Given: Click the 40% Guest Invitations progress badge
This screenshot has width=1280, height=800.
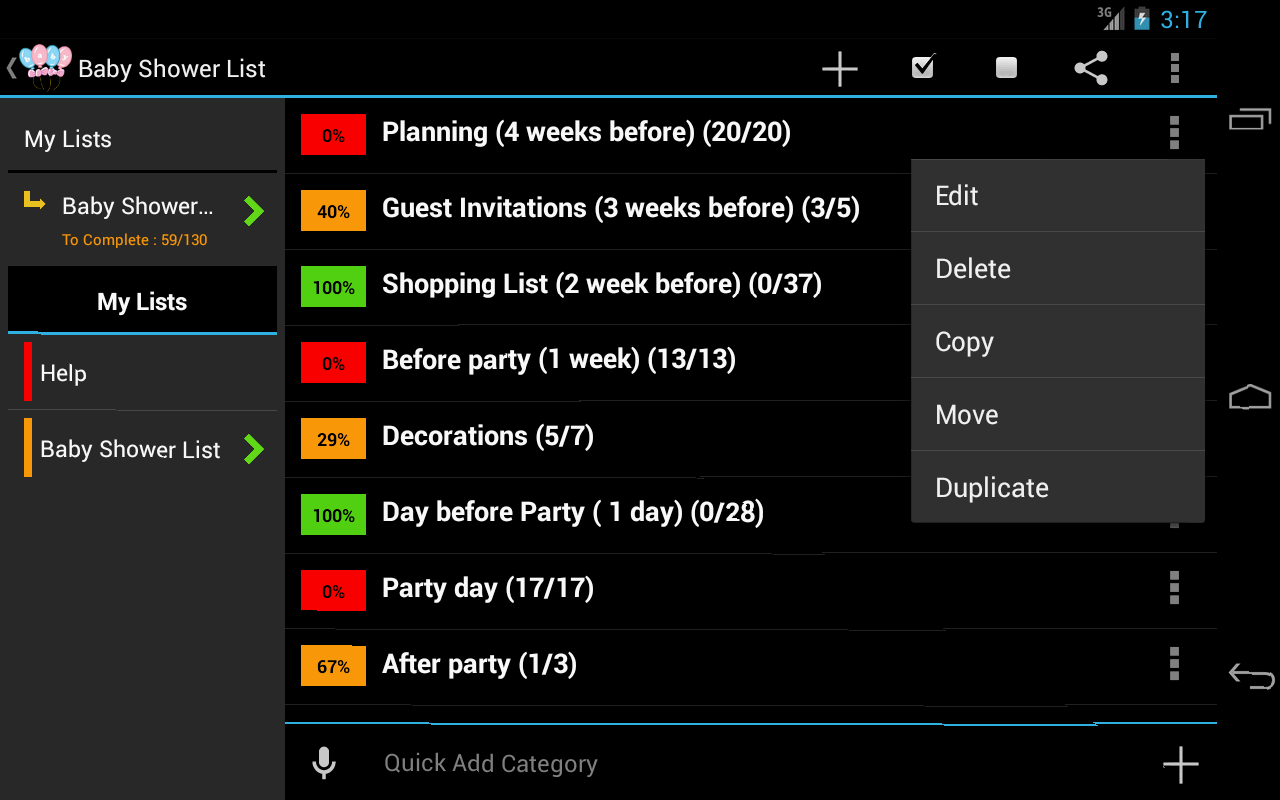Looking at the screenshot, I should 333,211.
